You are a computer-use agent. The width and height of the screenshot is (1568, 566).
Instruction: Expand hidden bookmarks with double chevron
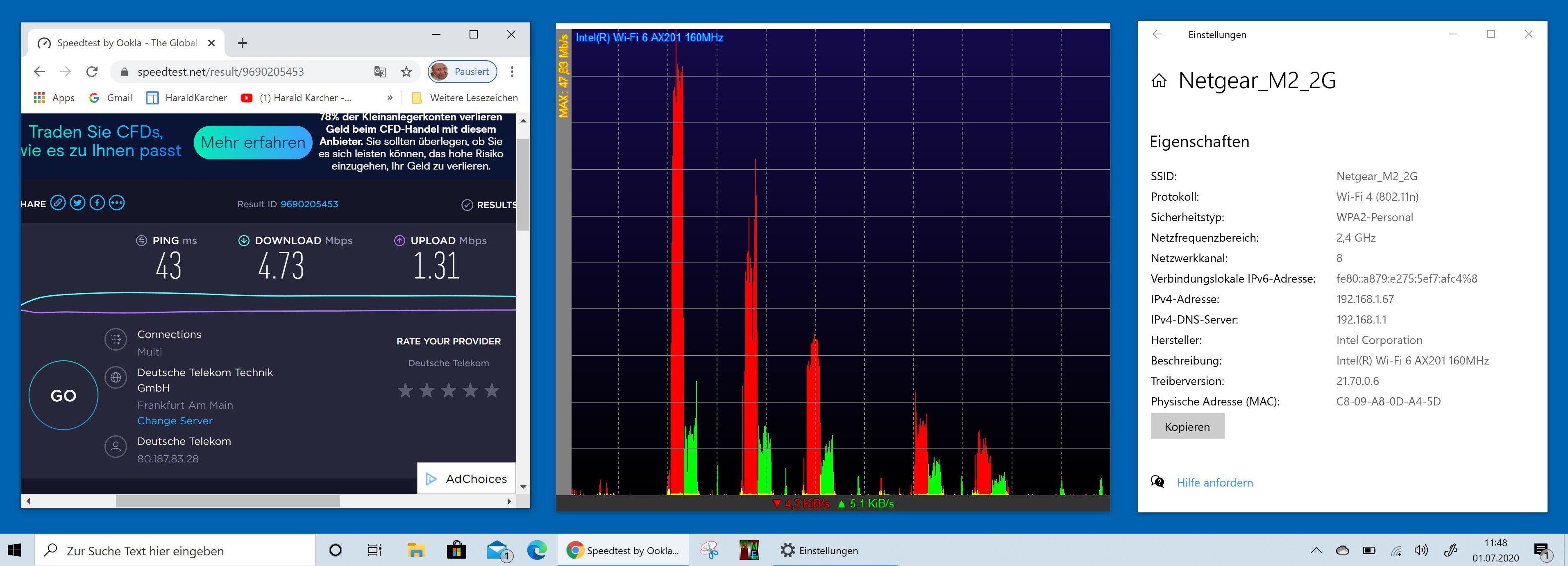(390, 97)
